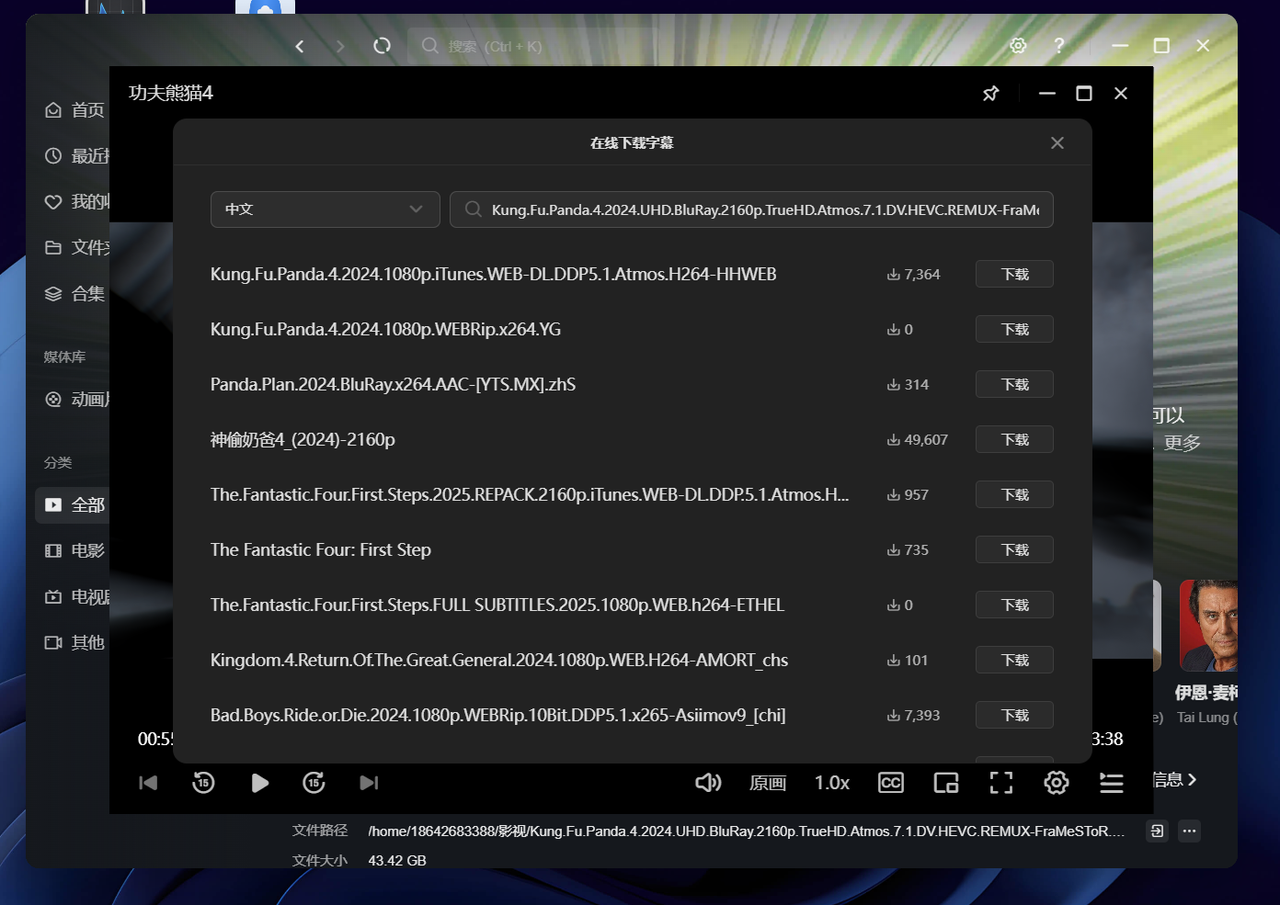
Task: Select the 其他 category in the sidebar
Action: point(76,643)
